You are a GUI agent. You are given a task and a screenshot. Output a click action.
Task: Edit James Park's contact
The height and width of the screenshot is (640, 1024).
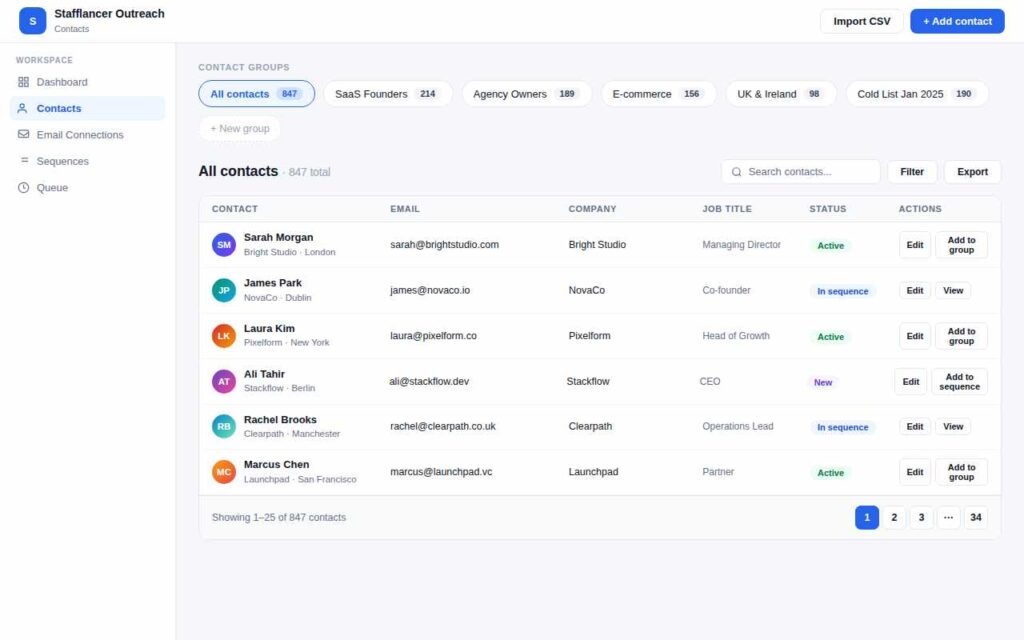[914, 291]
